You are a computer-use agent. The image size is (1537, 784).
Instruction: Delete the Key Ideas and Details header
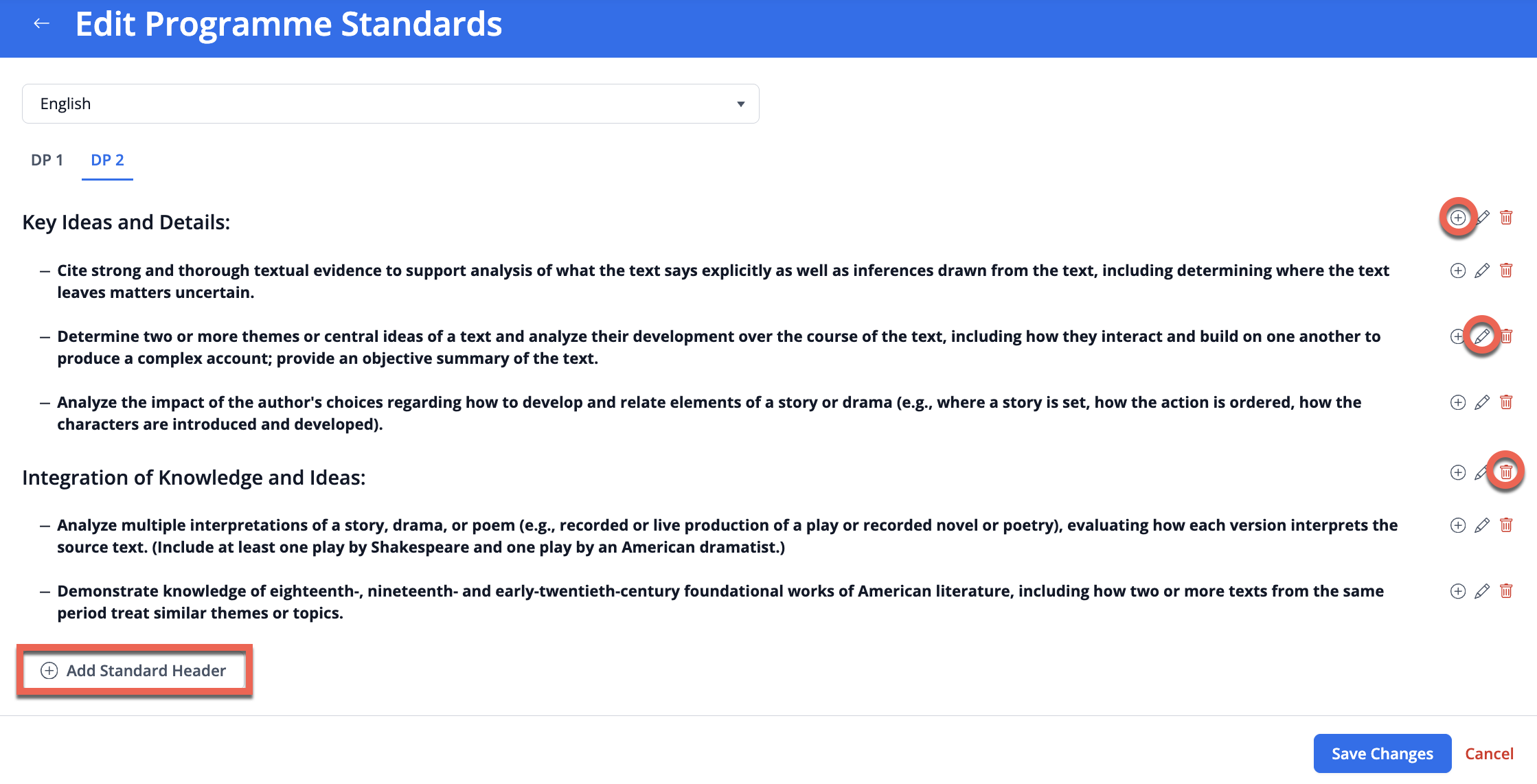[x=1506, y=218]
